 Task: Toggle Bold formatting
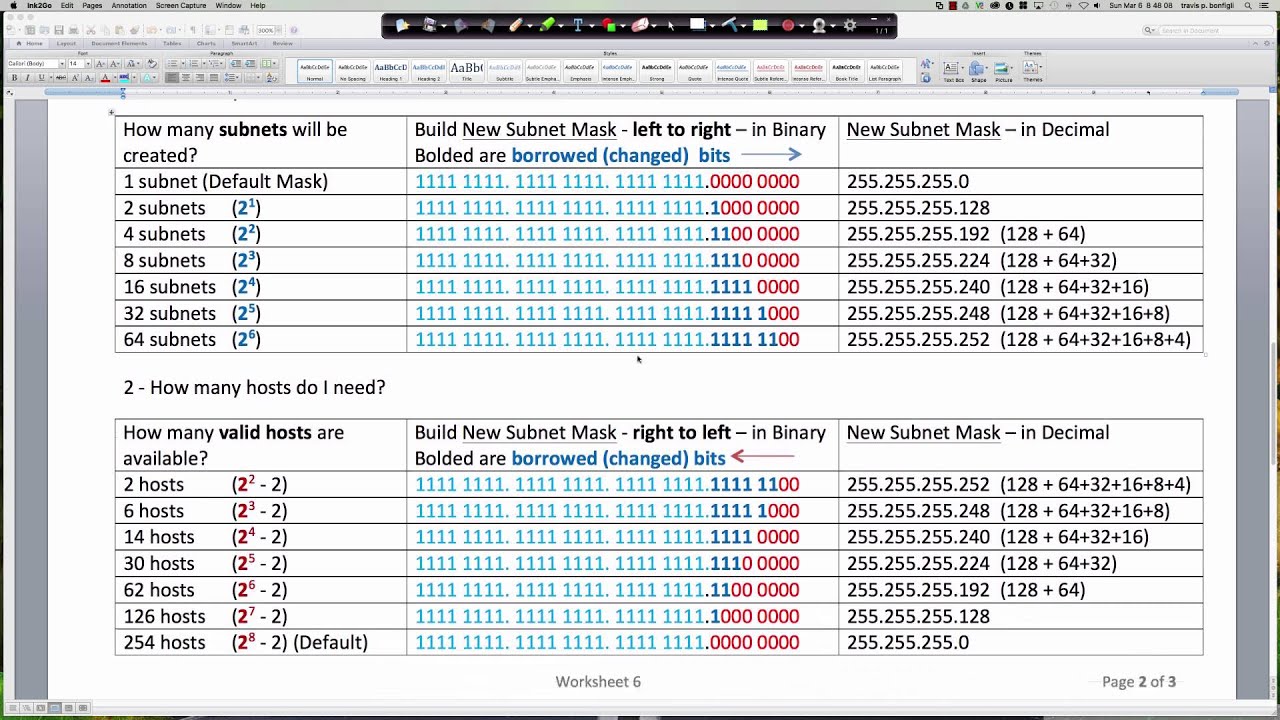point(15,77)
